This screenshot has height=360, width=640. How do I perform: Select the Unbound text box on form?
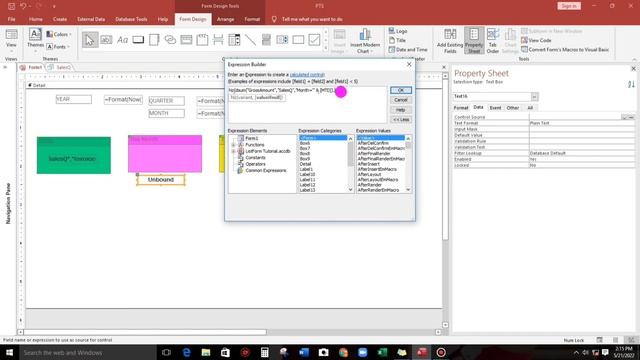pos(161,180)
